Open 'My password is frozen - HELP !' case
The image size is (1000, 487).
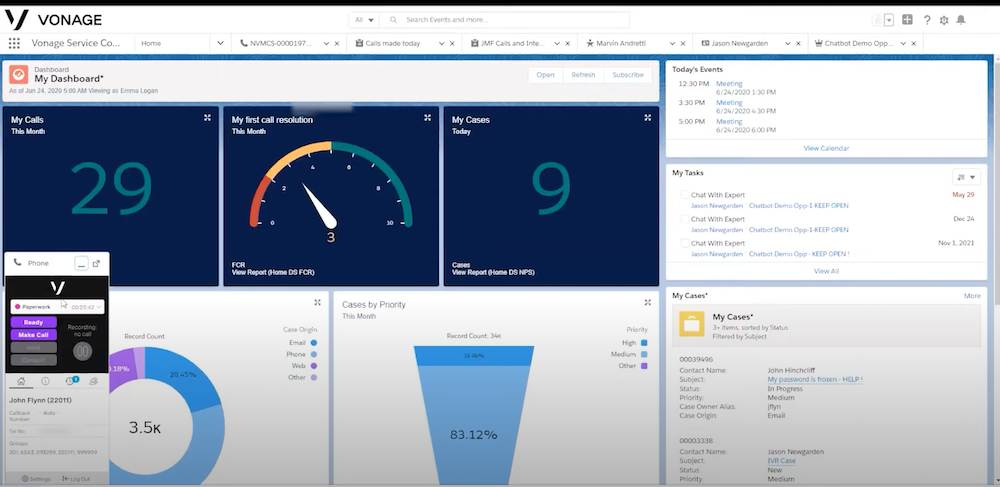coord(815,379)
